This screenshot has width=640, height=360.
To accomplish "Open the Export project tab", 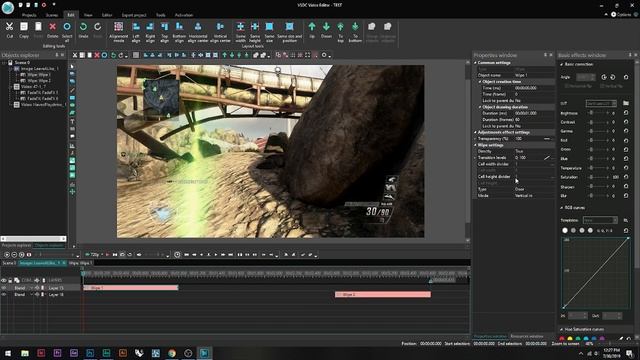I will click(134, 15).
